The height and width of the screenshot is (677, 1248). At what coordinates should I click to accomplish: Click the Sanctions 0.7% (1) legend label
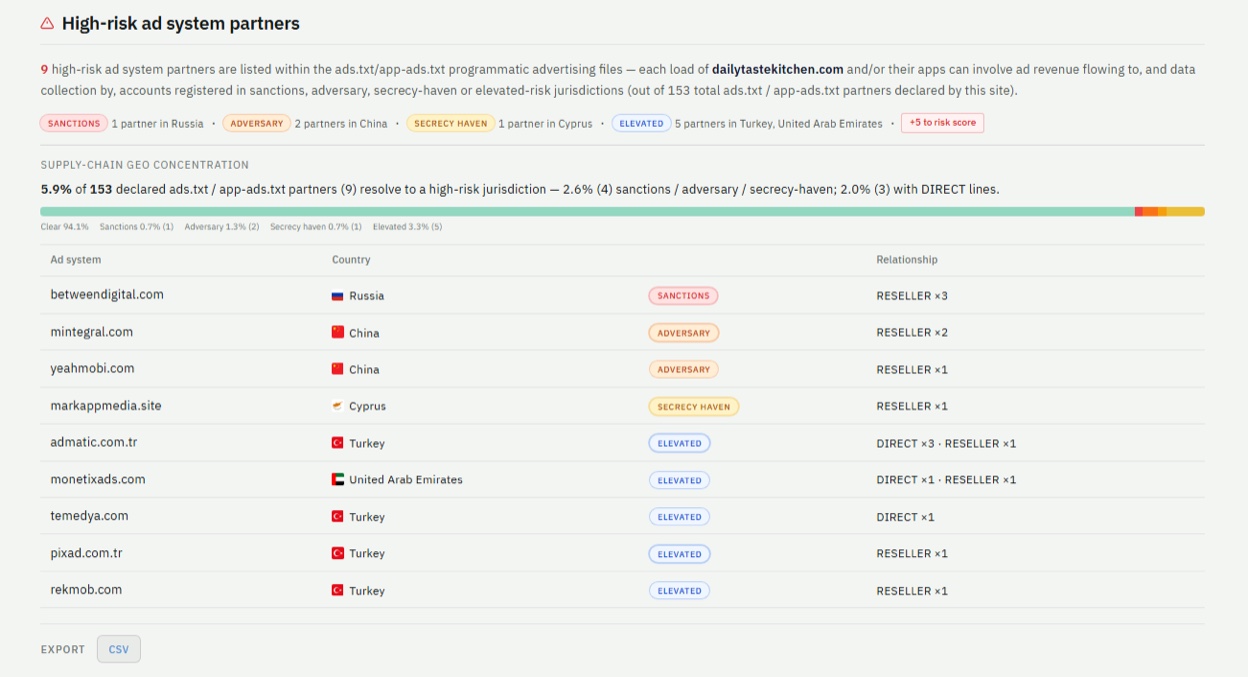(136, 227)
